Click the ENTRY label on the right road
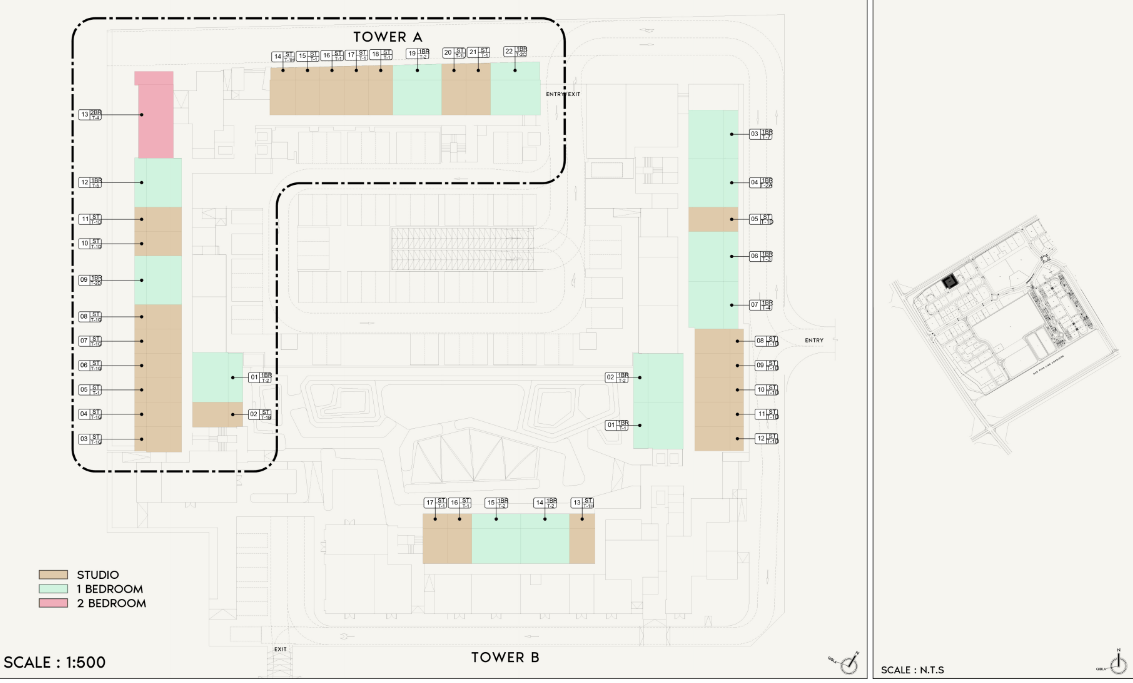This screenshot has height=683, width=1133. [813, 341]
